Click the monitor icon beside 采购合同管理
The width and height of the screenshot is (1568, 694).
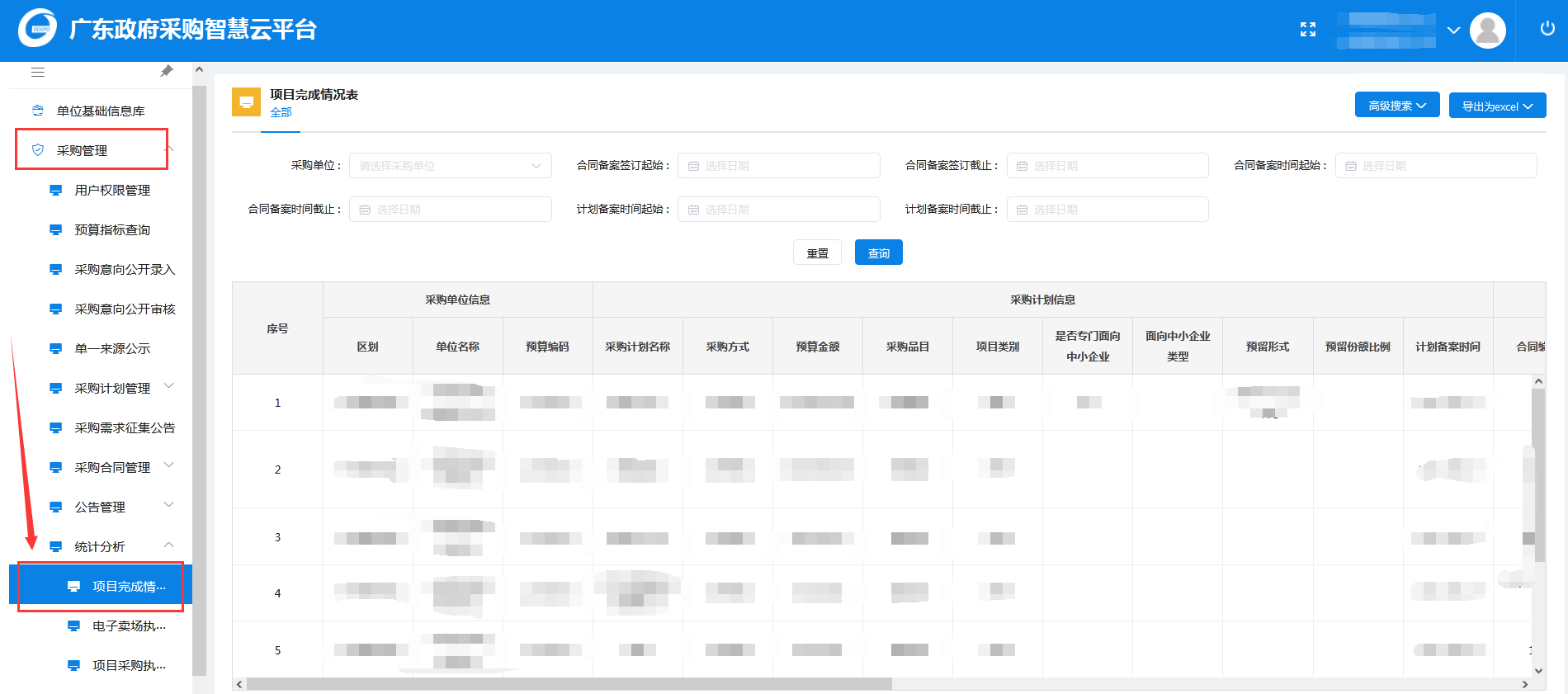(56, 468)
